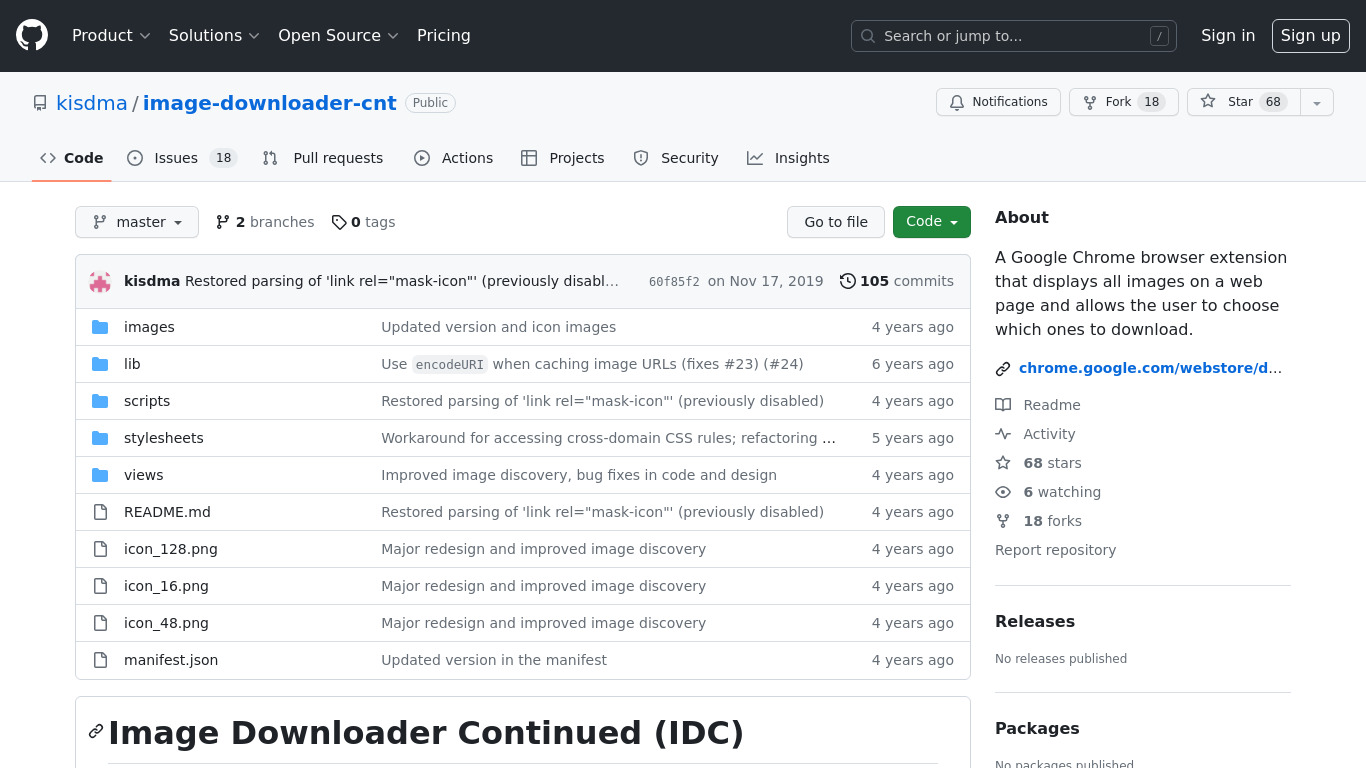Click the folder icon for lib
The image size is (1366, 768).
pos(100,364)
